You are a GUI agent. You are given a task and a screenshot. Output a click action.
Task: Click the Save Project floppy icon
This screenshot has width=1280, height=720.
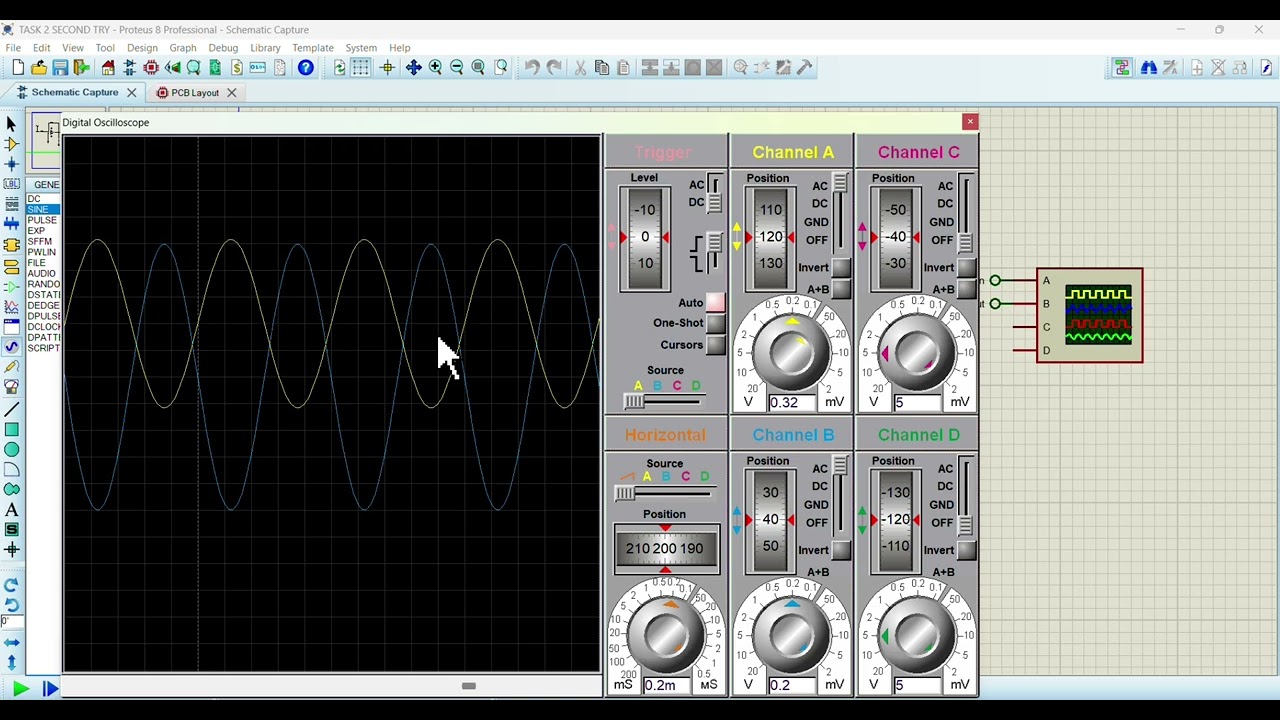coord(60,67)
